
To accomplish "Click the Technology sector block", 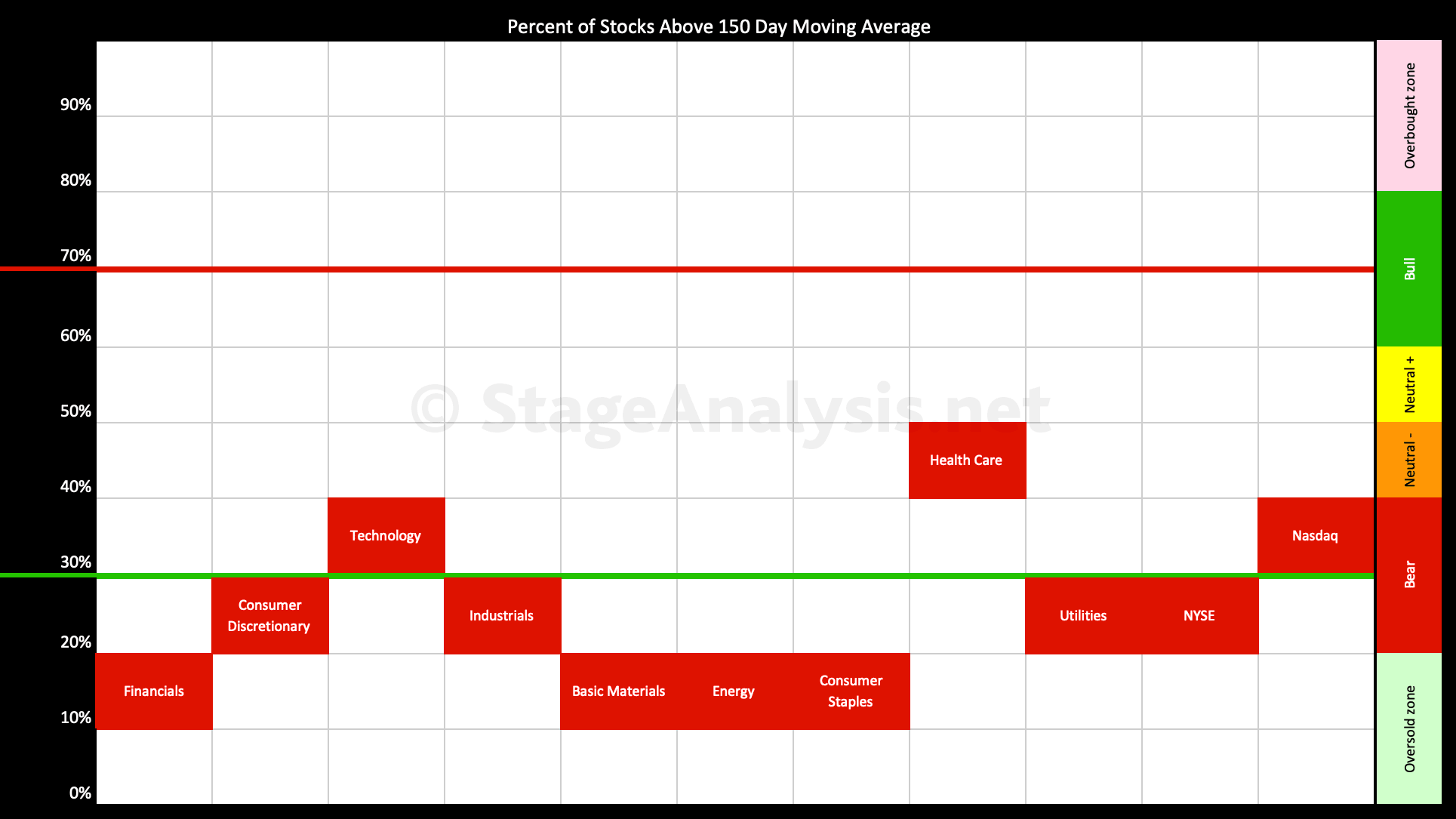I will [x=386, y=536].
